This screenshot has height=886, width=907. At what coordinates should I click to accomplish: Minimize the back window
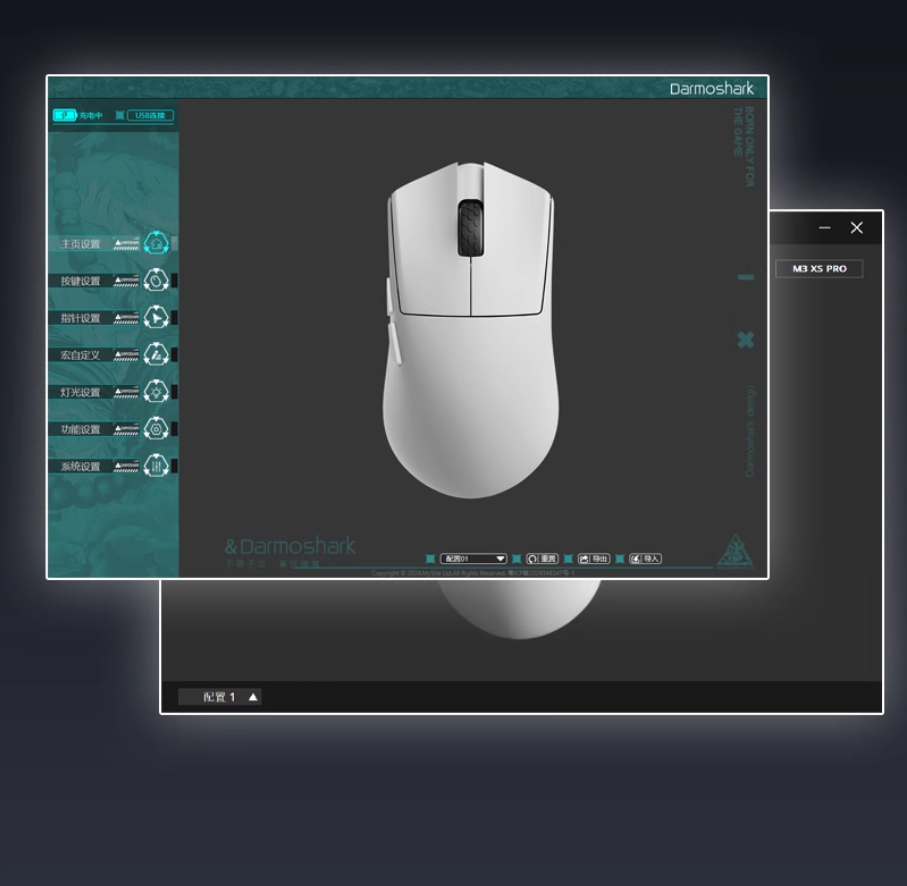(825, 228)
